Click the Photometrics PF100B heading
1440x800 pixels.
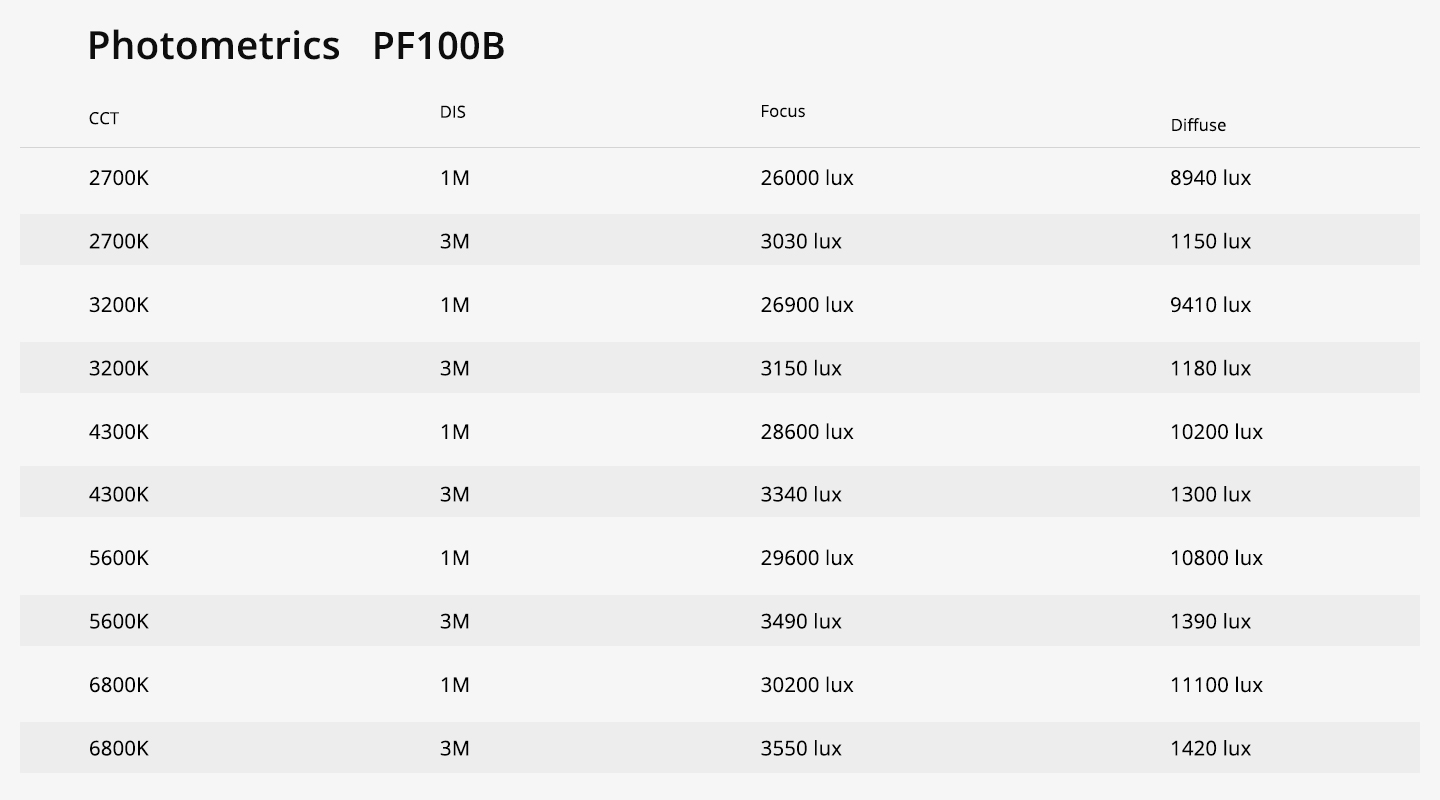pyautogui.click(x=296, y=46)
